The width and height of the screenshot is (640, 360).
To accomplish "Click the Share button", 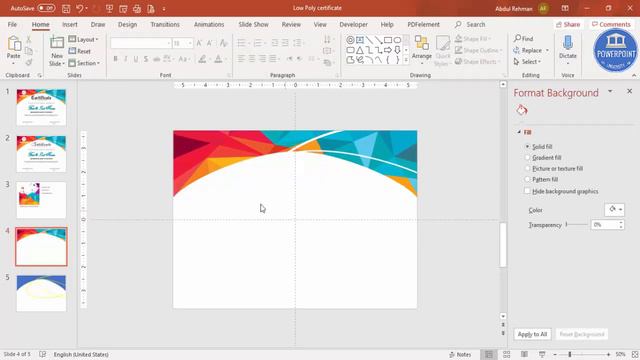I will click(568, 24).
